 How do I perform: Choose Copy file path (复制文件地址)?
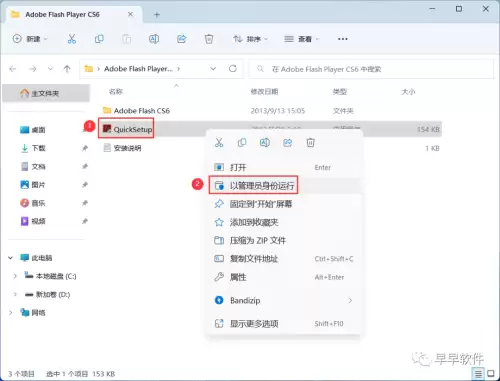tap(284, 259)
